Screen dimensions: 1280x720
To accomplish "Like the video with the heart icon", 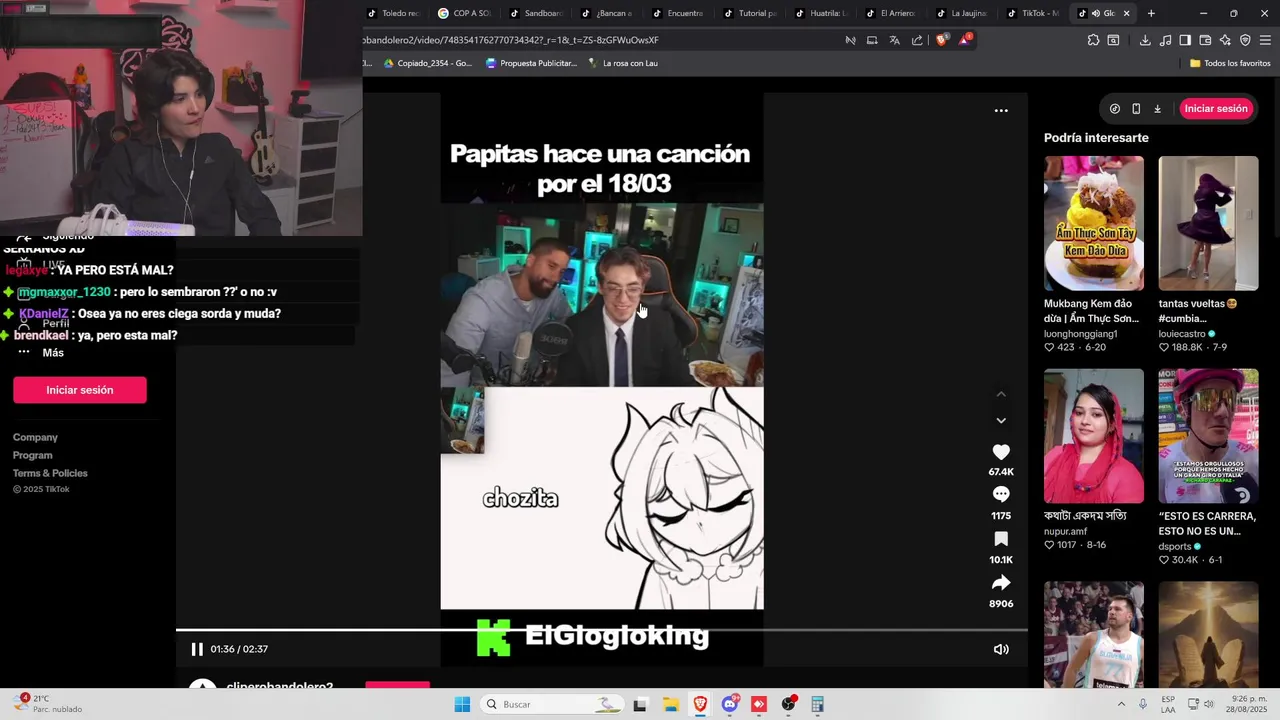I will point(1001,452).
